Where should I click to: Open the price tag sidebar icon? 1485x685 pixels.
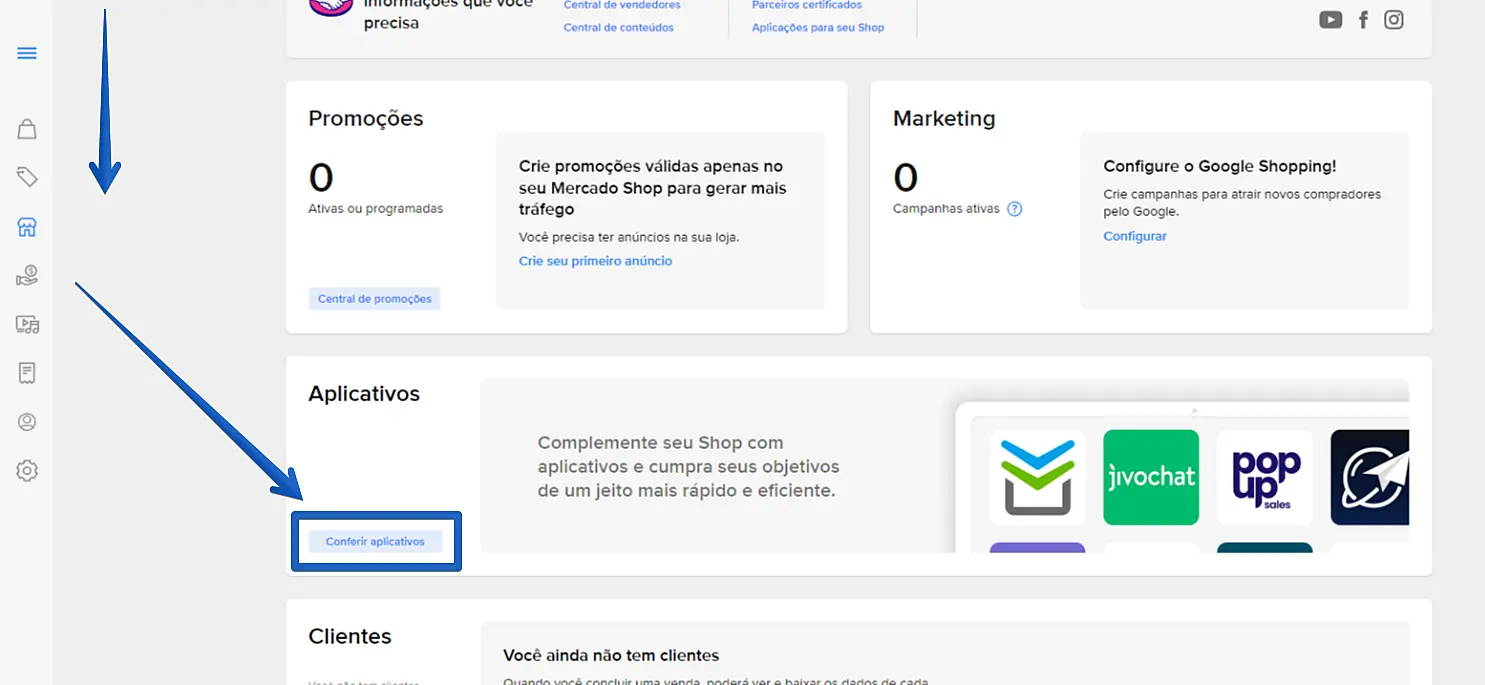[27, 178]
